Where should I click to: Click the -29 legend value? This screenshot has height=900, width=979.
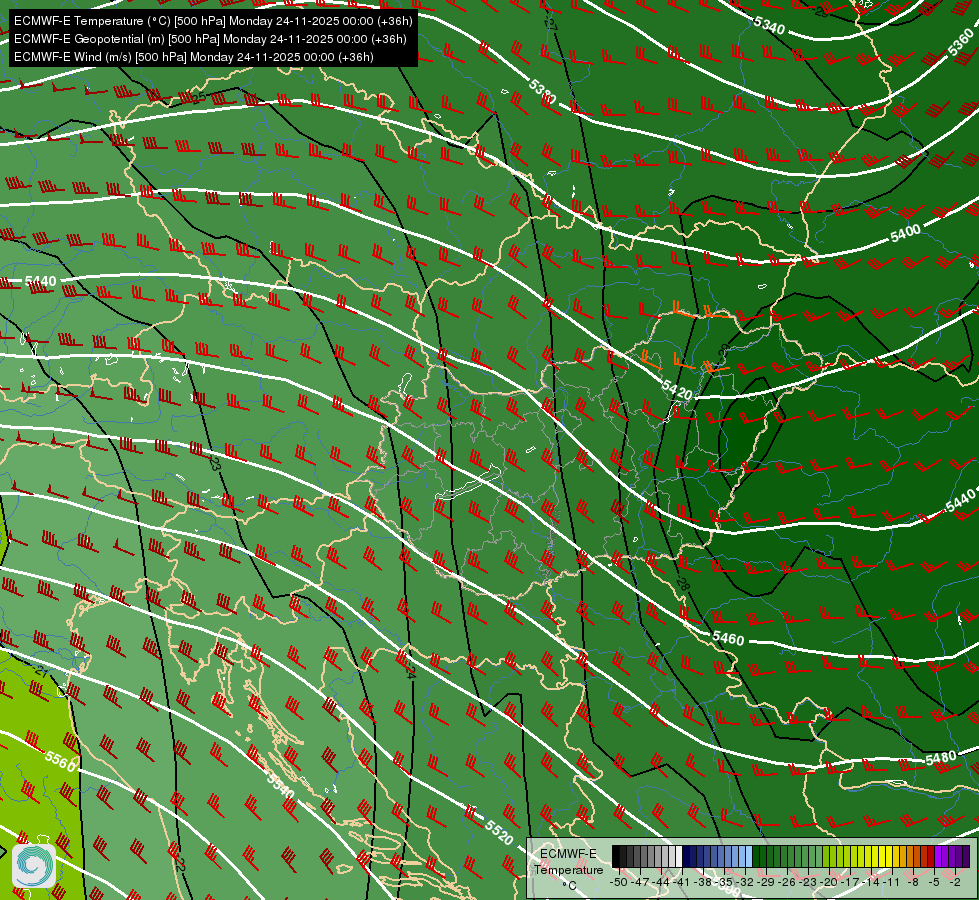[765, 883]
